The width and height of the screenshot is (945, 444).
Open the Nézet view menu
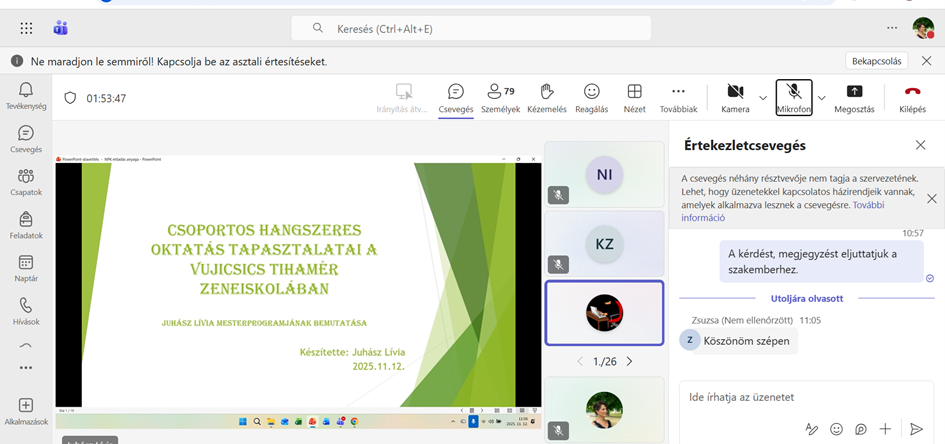coord(634,98)
